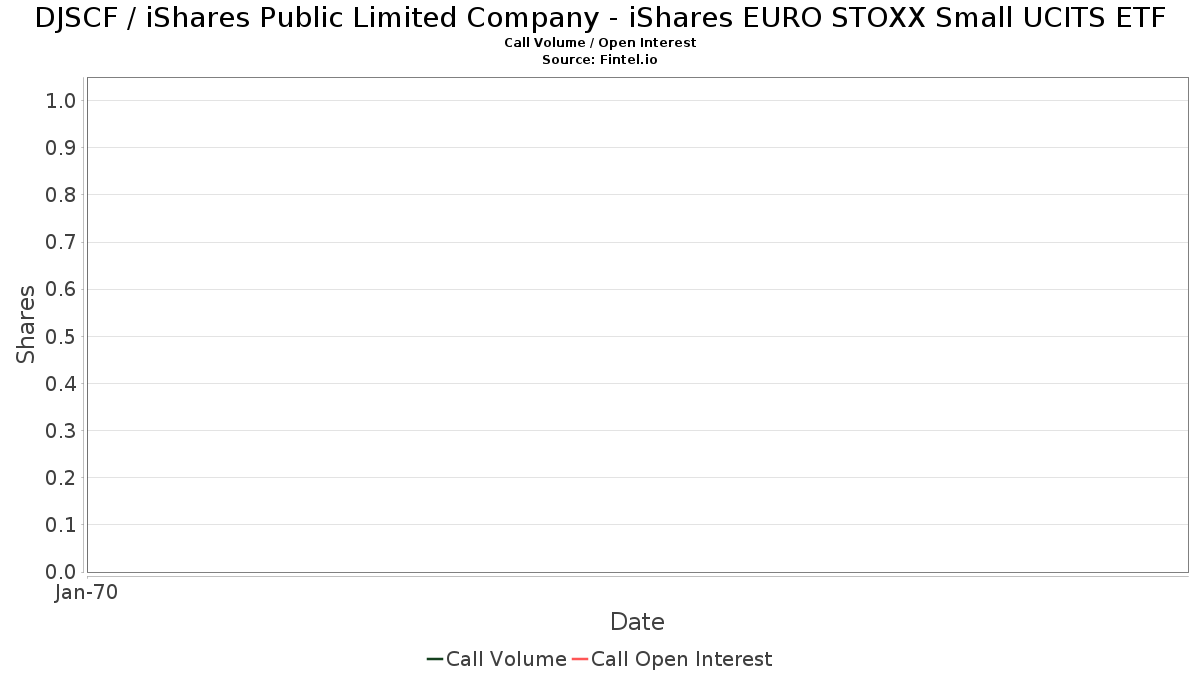1200x675 pixels.
Task: Click the 0.5 y-axis tick label
Action: 61,336
